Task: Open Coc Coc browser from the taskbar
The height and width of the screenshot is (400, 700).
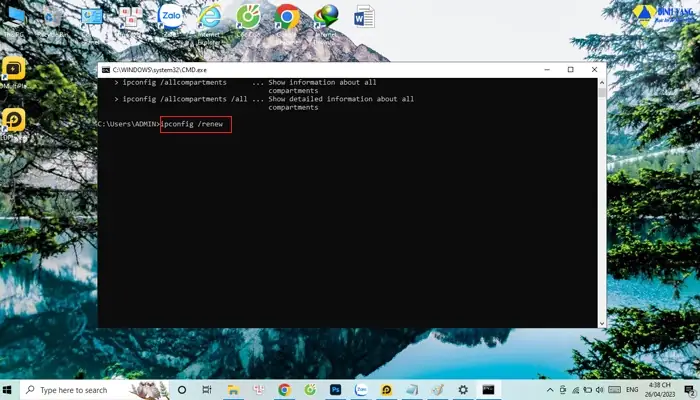Action: point(310,390)
